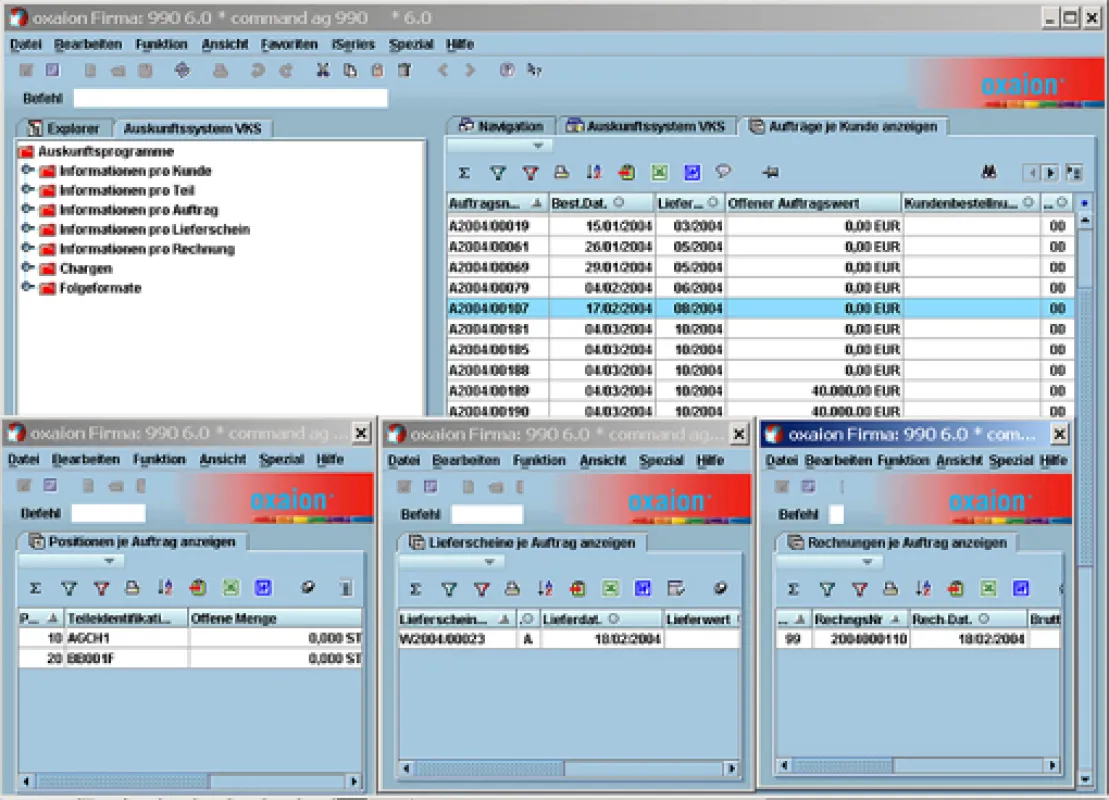Click the sort icon in the Rechnungen je Auftrag window
The width and height of the screenshot is (1109, 800).
pos(923,589)
